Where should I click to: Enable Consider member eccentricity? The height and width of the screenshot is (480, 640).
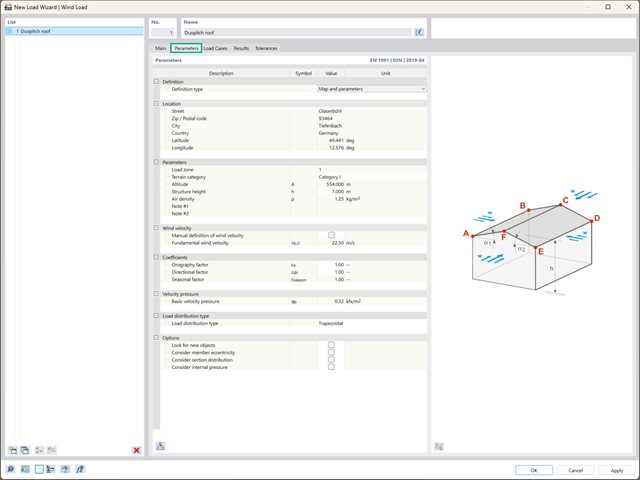pyautogui.click(x=331, y=352)
